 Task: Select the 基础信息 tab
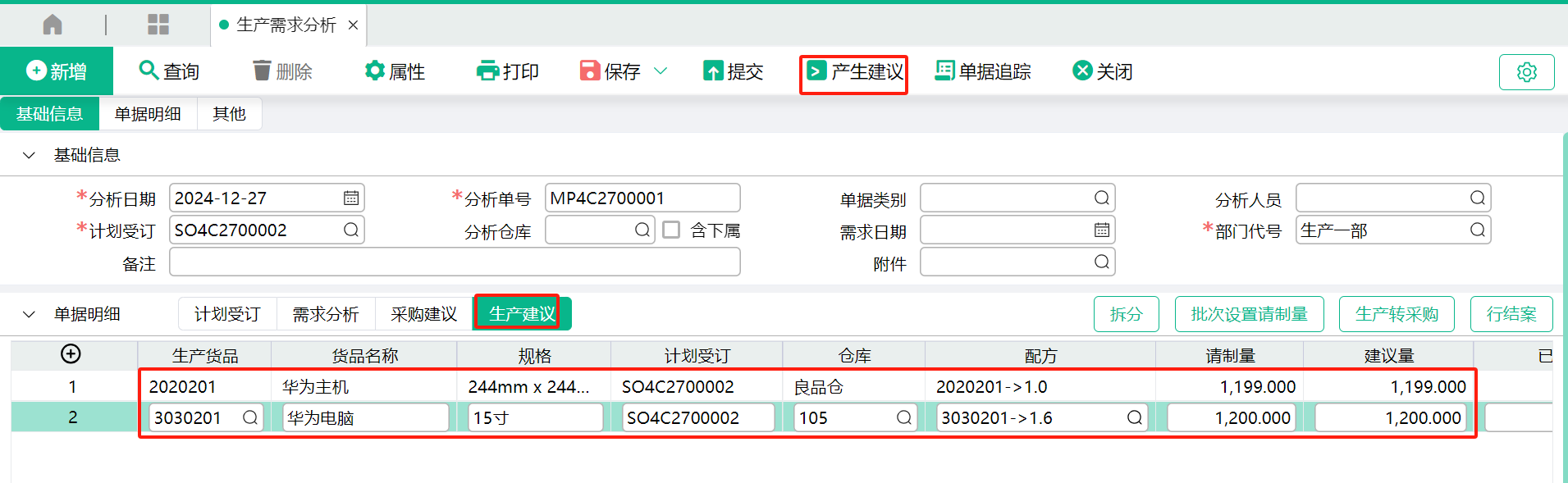coord(49,113)
